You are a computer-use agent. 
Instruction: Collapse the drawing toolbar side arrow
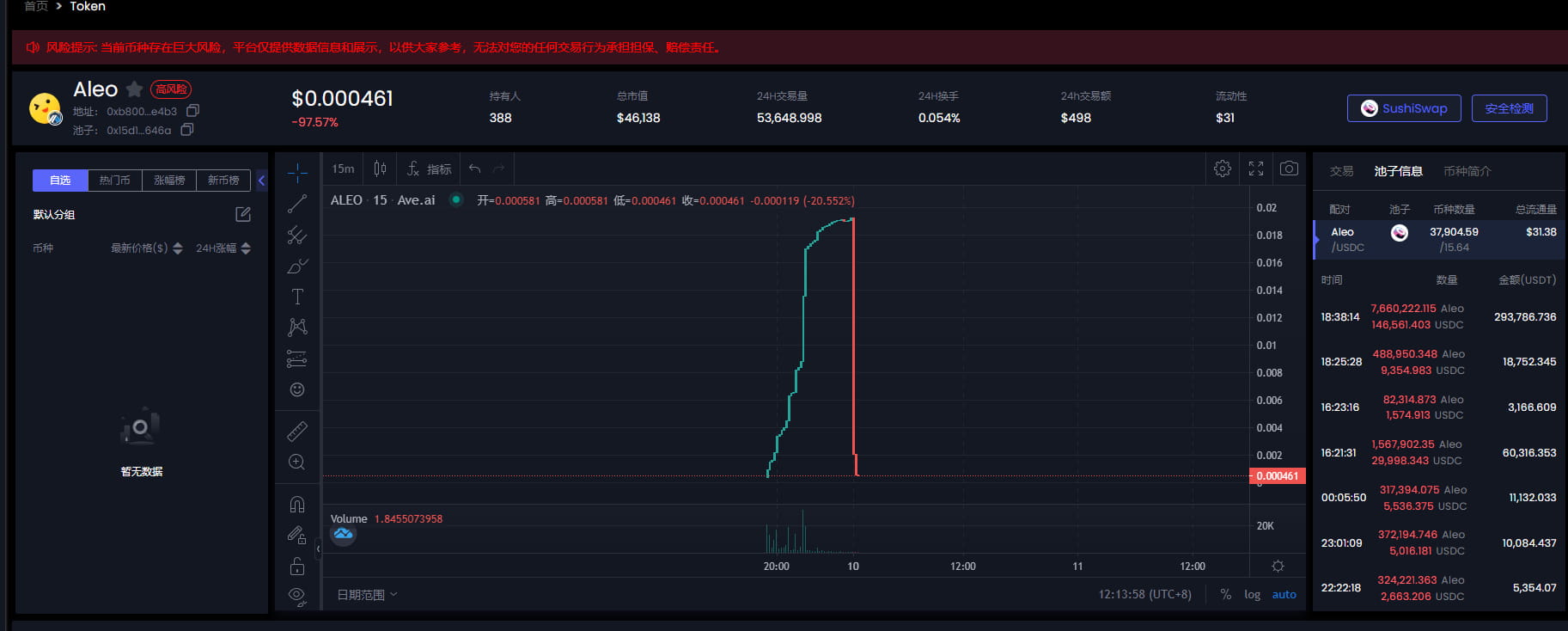pos(318,548)
